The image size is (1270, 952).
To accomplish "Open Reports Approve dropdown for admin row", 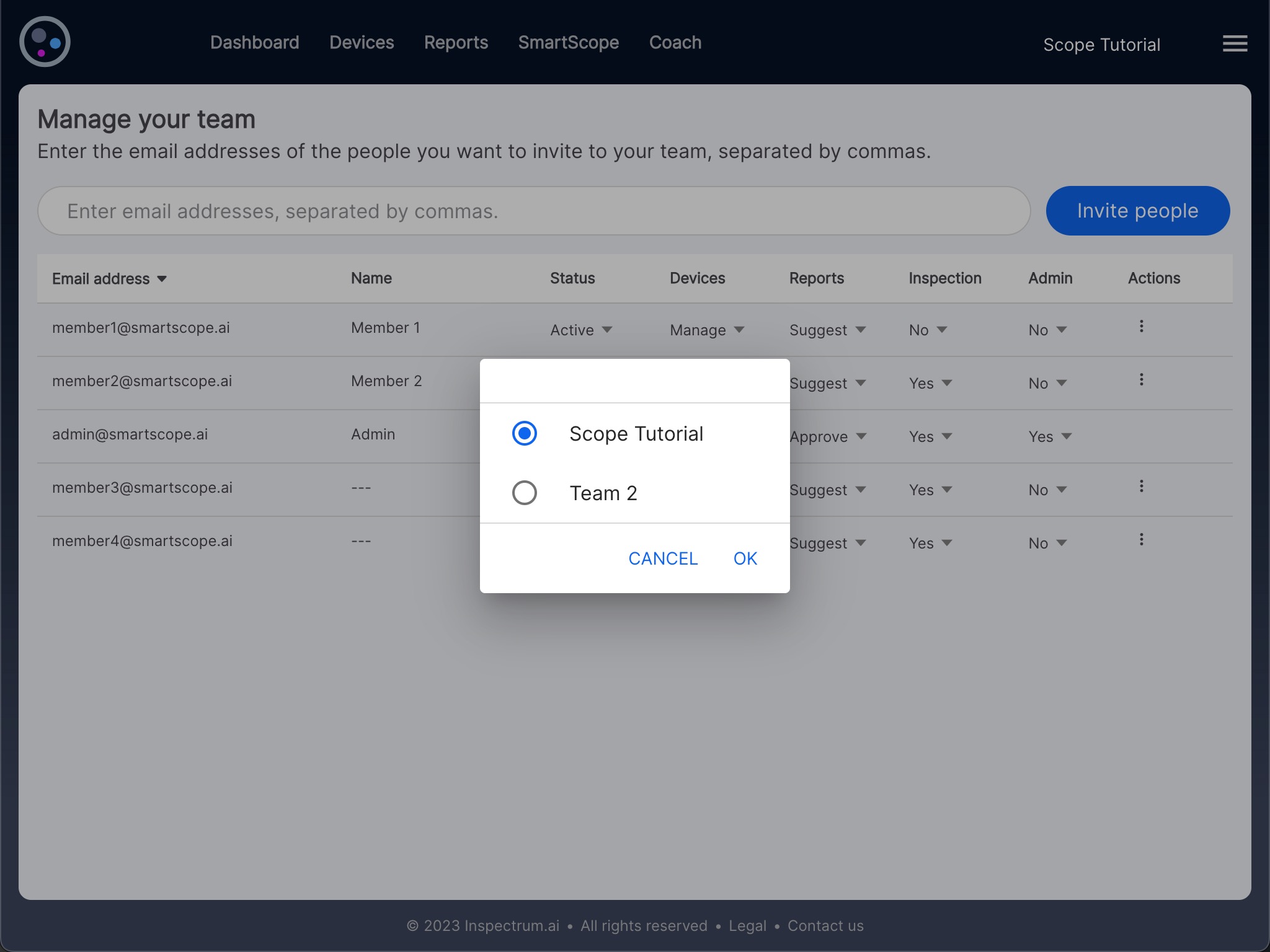I will [x=828, y=436].
